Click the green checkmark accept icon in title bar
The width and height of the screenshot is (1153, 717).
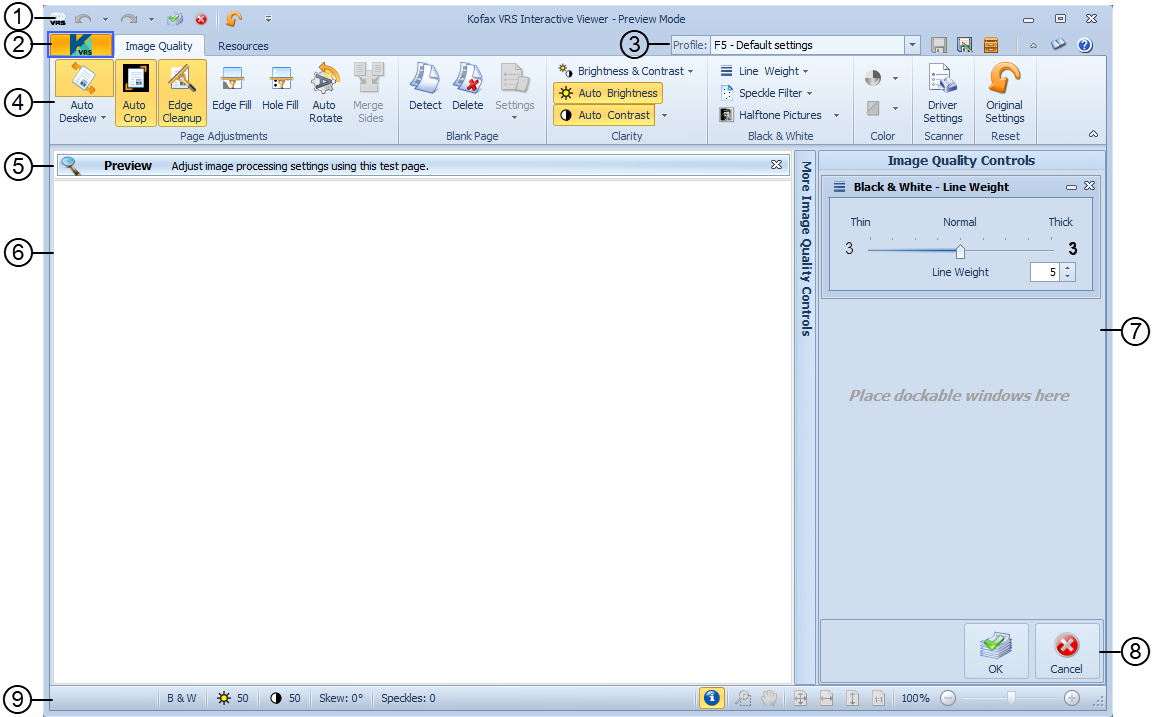pos(174,19)
